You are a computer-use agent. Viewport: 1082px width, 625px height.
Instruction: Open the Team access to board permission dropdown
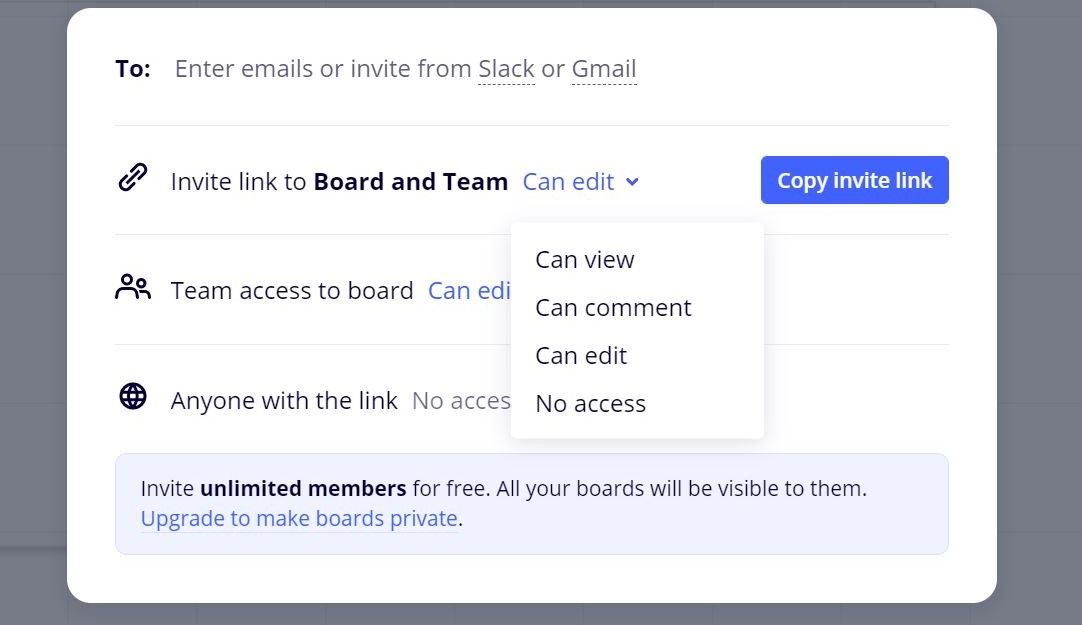(469, 290)
